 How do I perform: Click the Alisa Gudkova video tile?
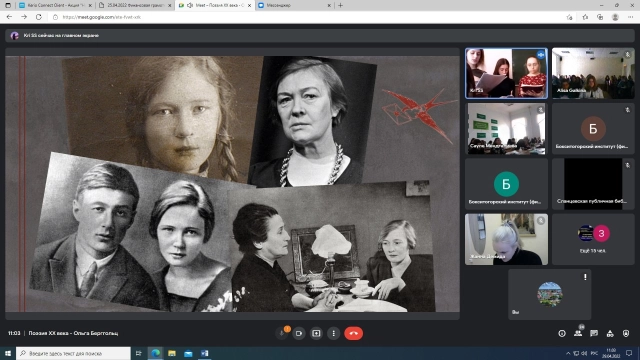[593, 73]
